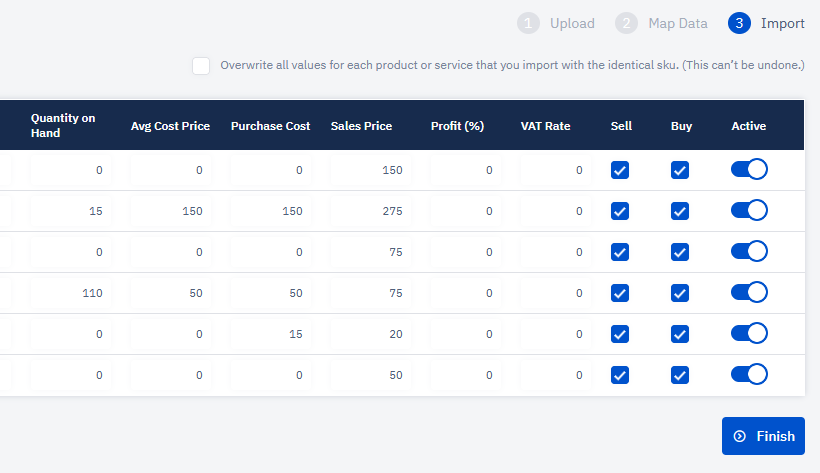Click Sales Price 75 in the Quantity 110 row
Viewport: 820px width, 473px height.
click(x=371, y=293)
